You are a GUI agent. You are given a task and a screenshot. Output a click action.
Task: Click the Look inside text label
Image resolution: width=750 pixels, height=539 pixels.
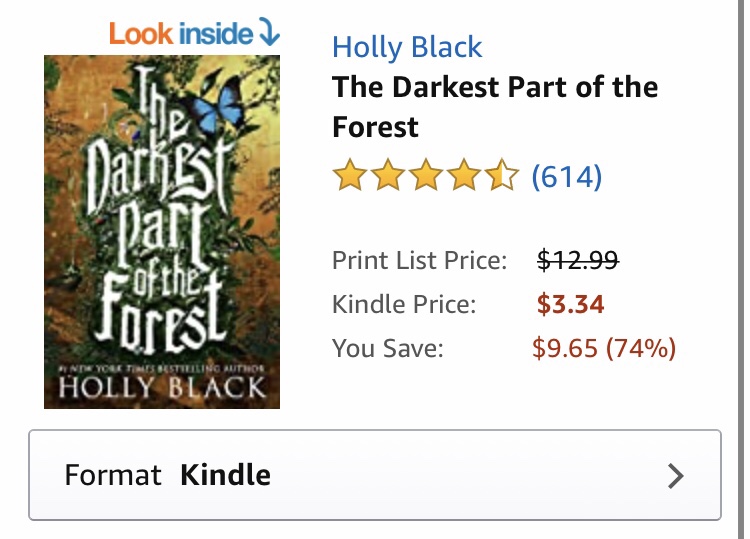pos(180,34)
